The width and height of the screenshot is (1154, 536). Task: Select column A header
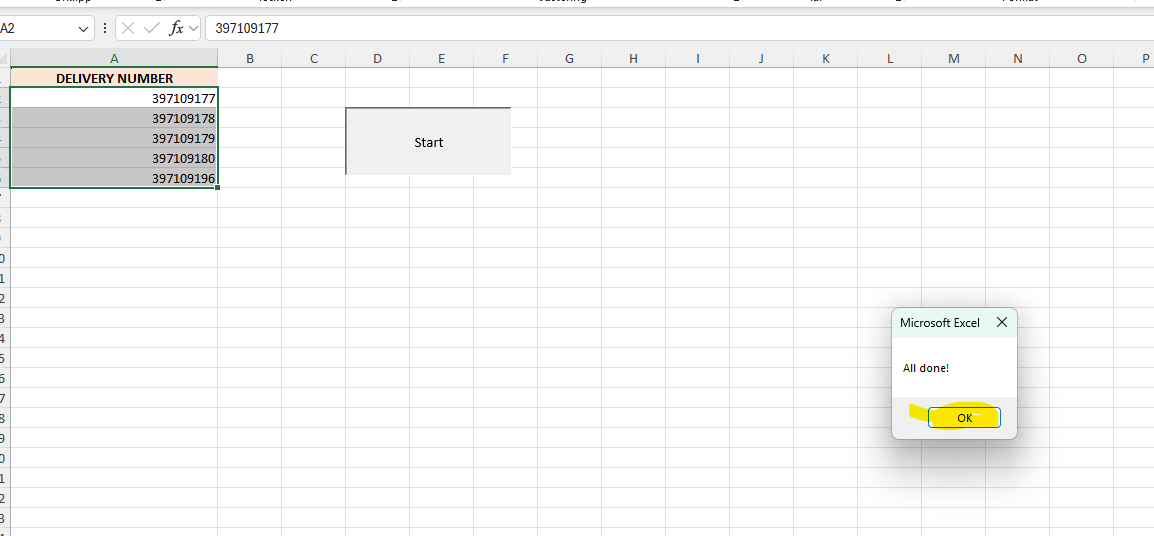[x=114, y=58]
